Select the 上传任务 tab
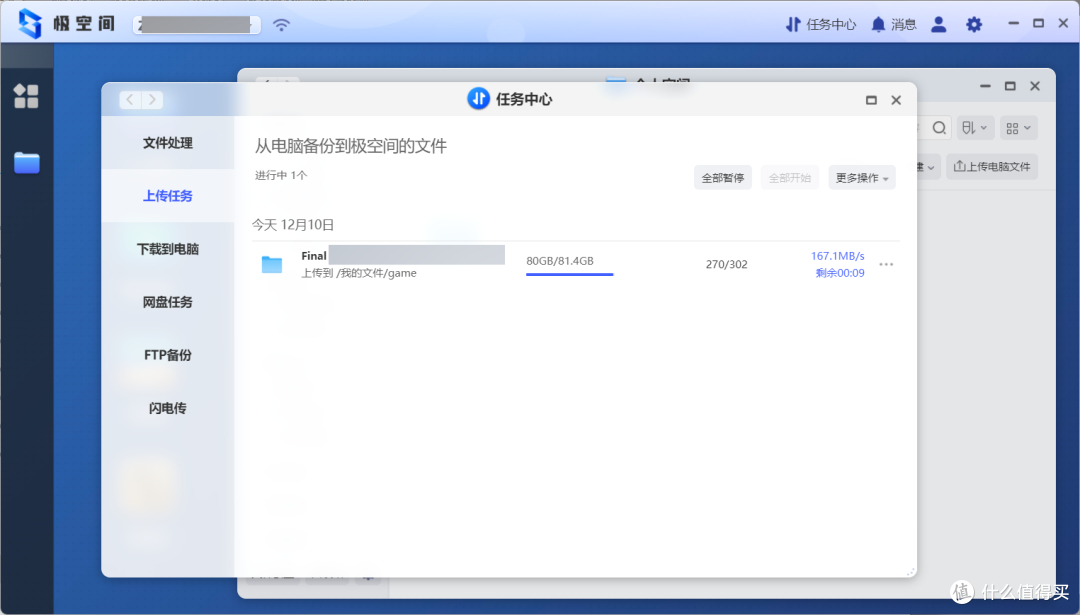 click(x=167, y=196)
